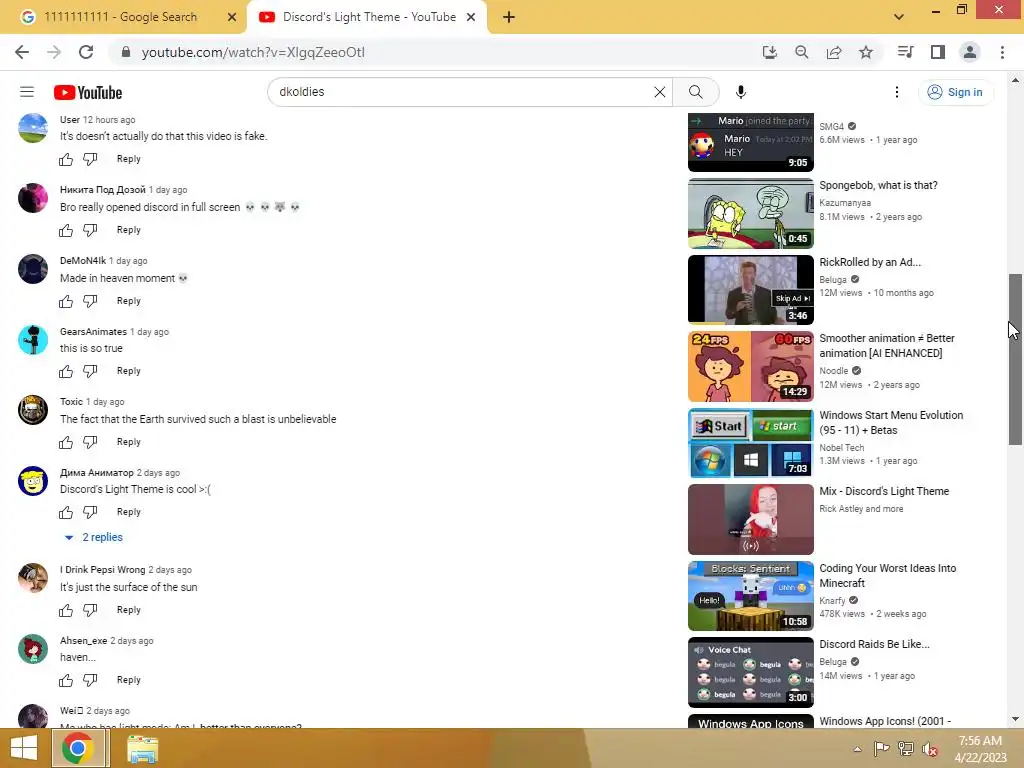Bookmark this page with star icon
1024x768 pixels.
[x=866, y=52]
